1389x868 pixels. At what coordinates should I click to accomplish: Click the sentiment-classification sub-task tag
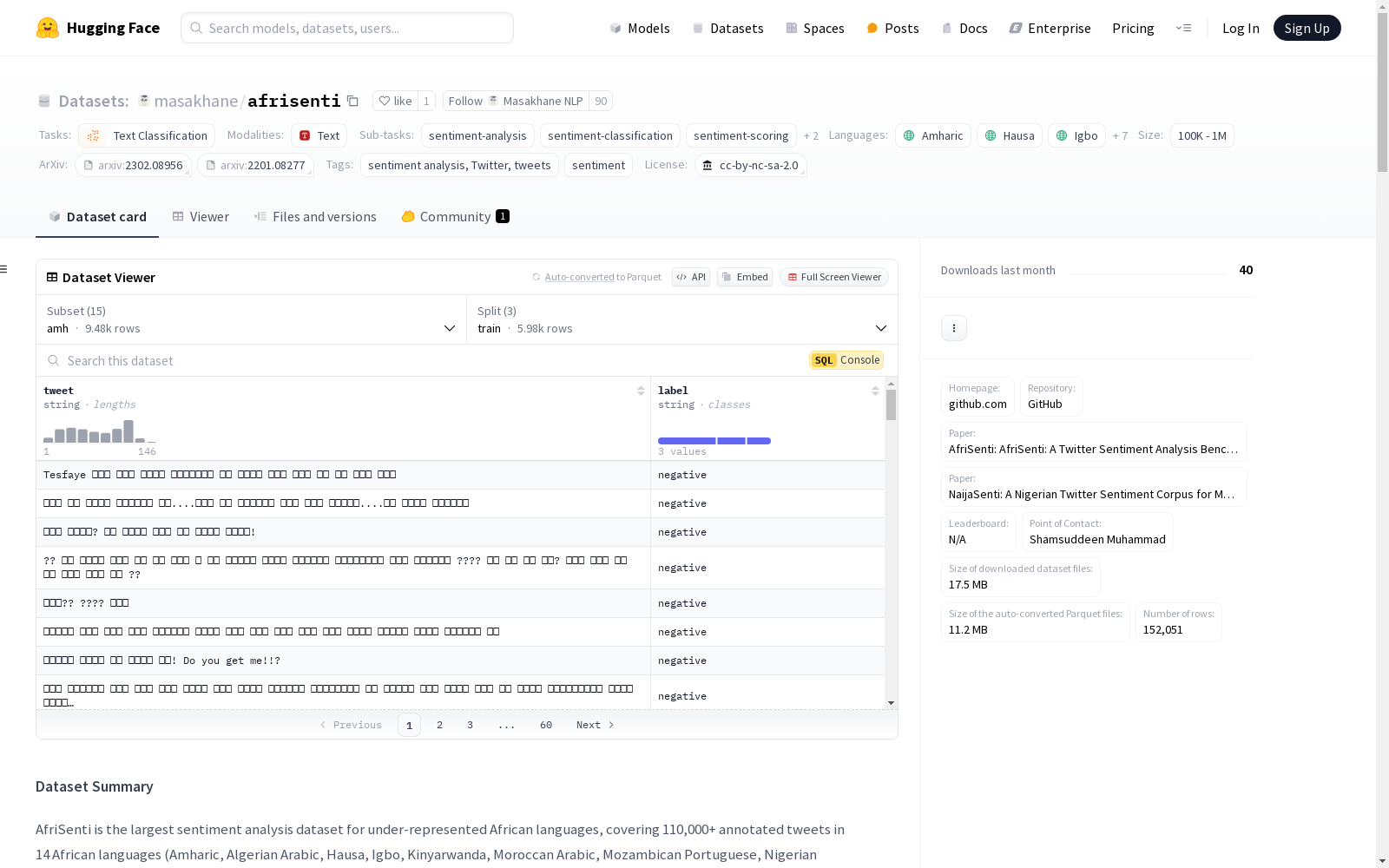click(x=610, y=135)
